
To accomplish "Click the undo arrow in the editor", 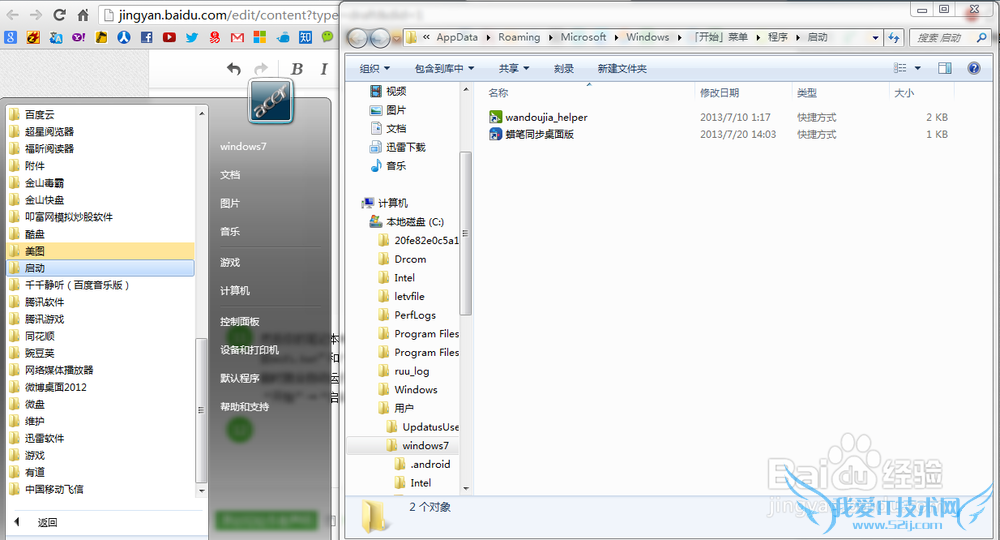I will click(x=234, y=69).
